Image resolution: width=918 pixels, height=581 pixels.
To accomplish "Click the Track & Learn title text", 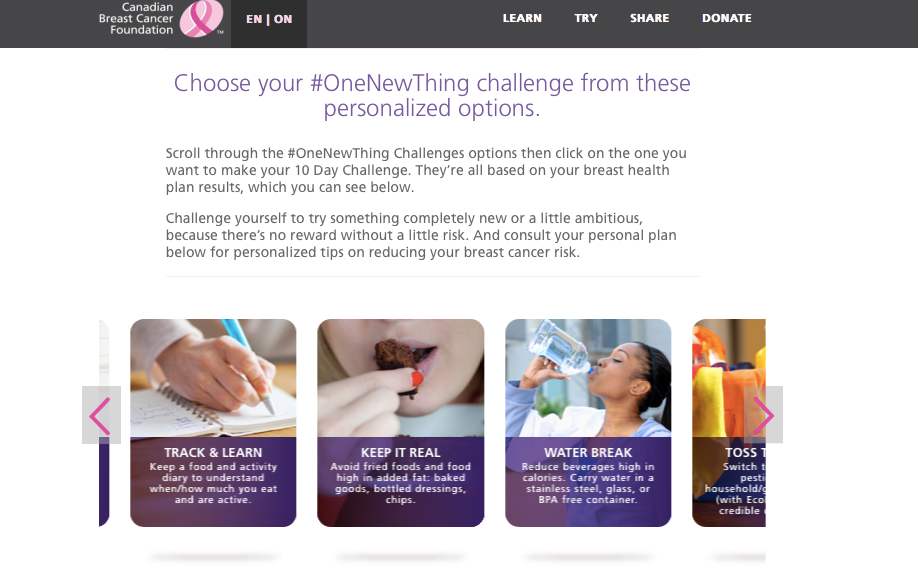I will [x=213, y=453].
